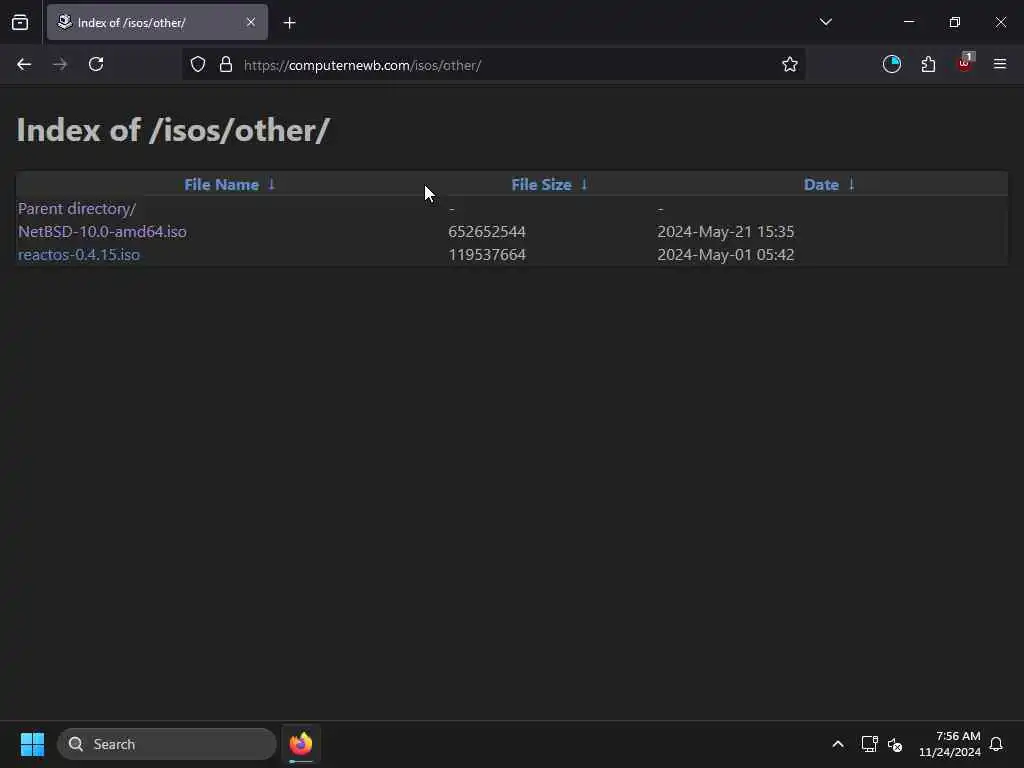The image size is (1024, 768).
Task: Select date 2024-May-01 05:42
Action: point(726,255)
